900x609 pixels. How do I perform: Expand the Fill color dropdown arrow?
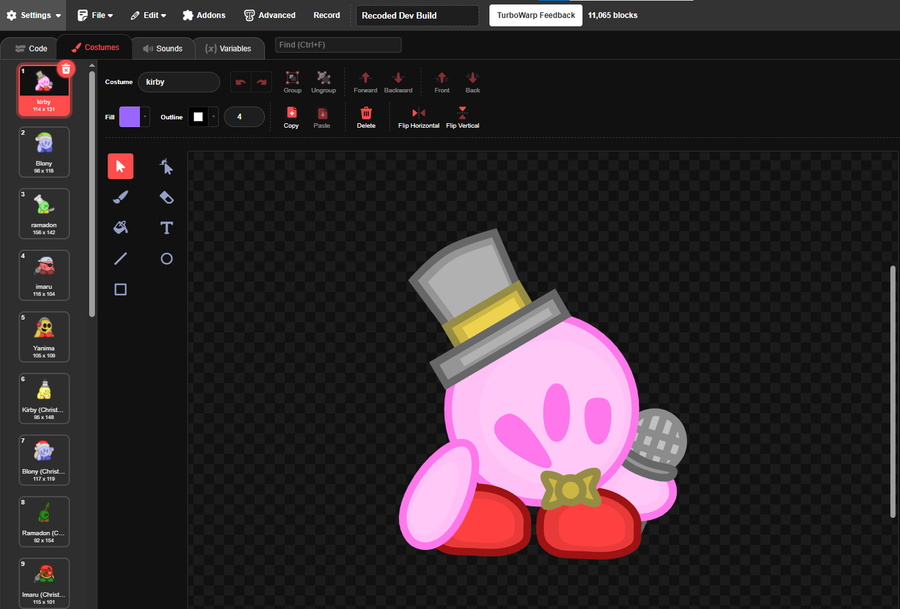pos(145,117)
